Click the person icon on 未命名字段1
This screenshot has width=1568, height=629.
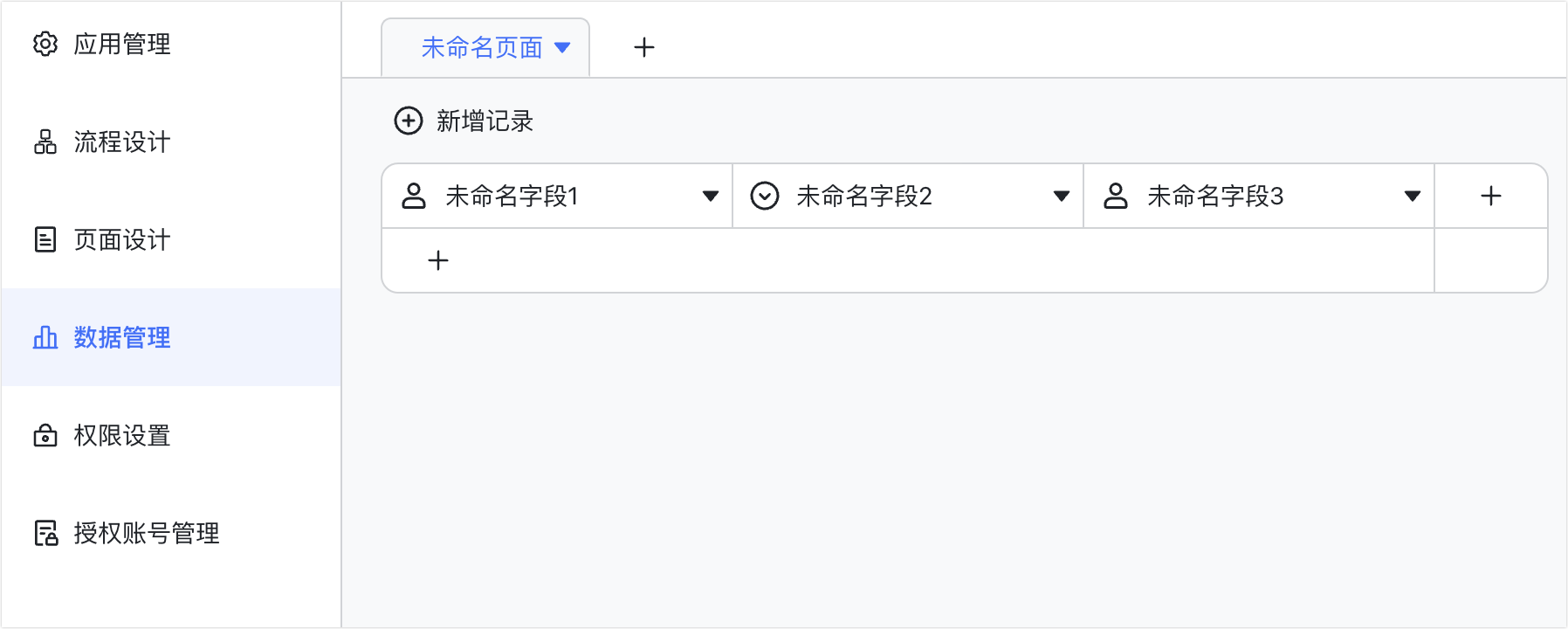(414, 196)
